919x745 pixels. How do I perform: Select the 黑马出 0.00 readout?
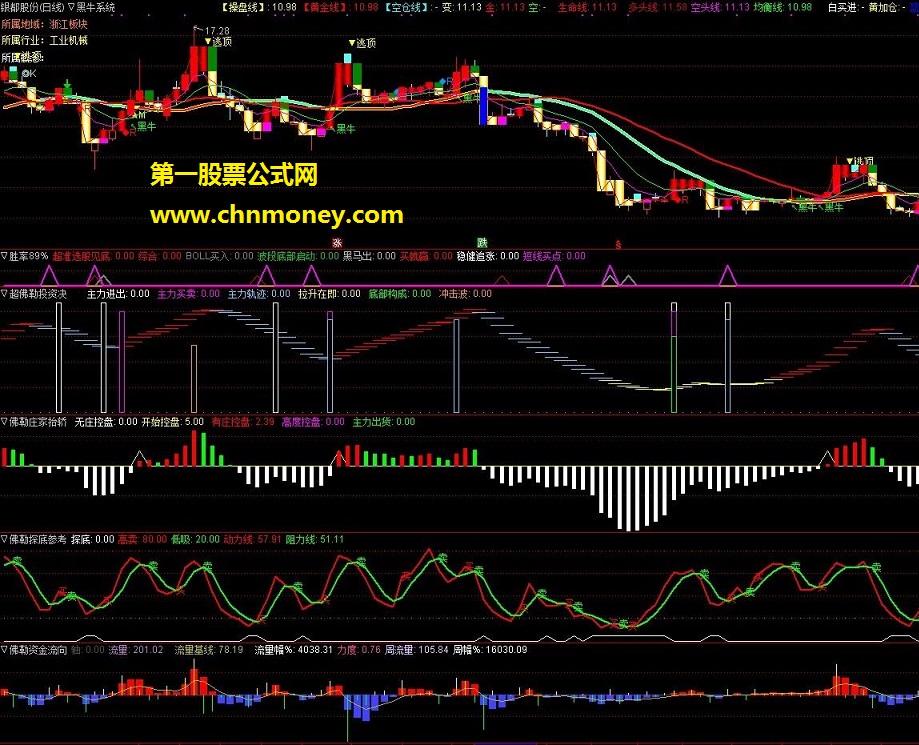point(369,256)
